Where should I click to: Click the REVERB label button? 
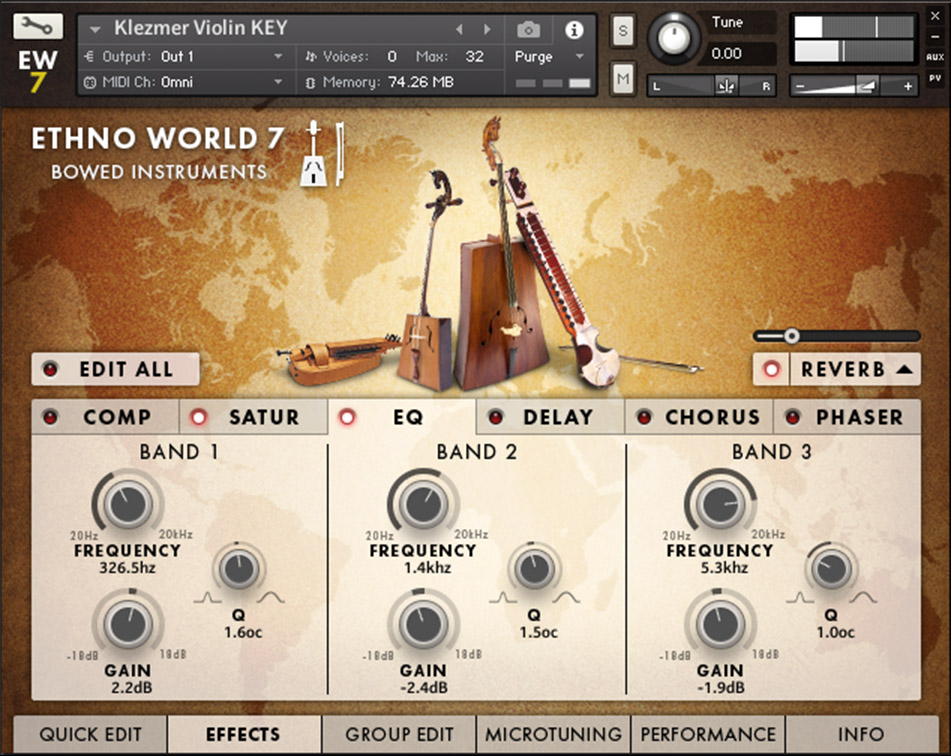pyautogui.click(x=842, y=369)
